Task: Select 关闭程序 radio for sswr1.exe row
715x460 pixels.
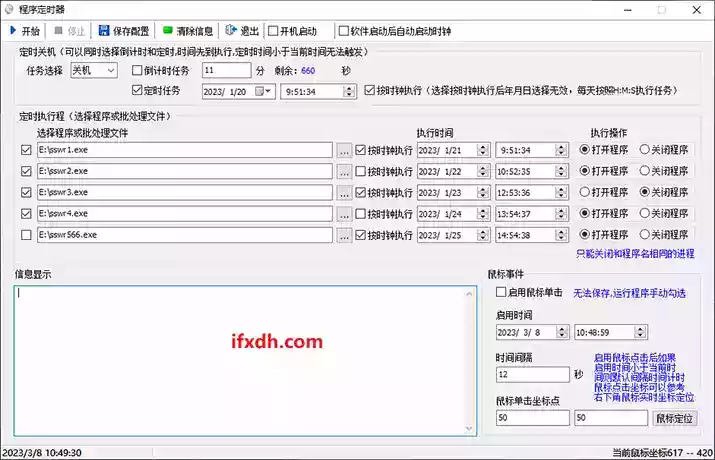Action: 646,150
